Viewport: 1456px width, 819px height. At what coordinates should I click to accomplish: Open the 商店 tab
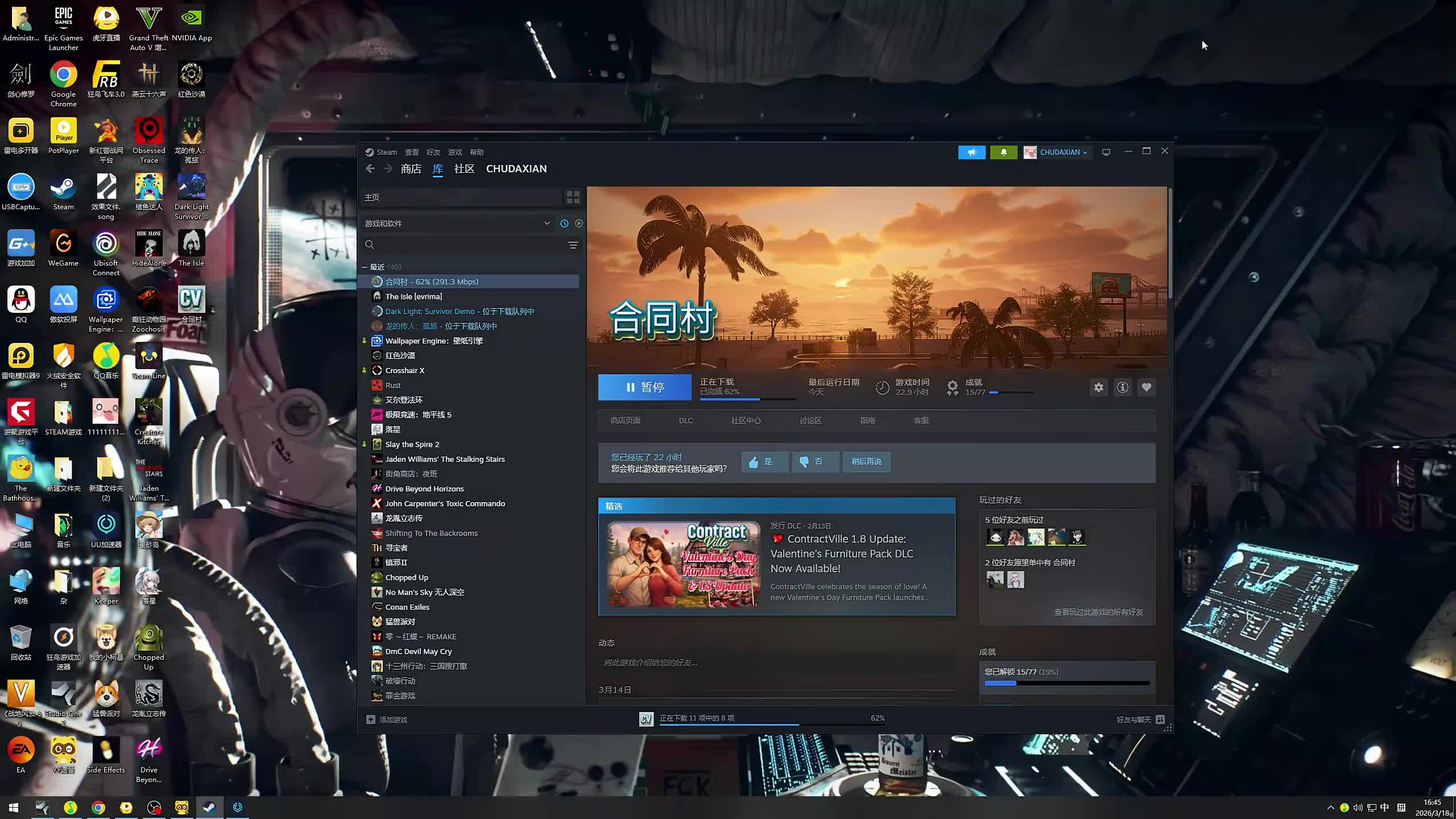tap(411, 169)
